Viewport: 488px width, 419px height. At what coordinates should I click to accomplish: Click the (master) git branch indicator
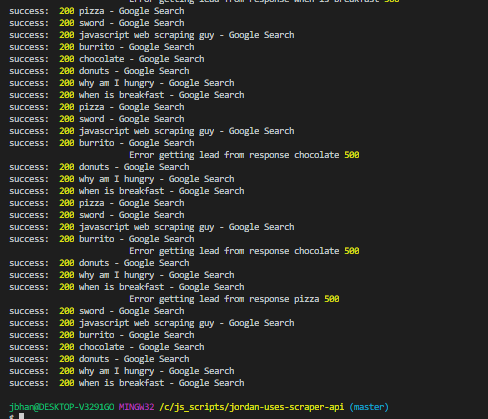(x=369, y=407)
